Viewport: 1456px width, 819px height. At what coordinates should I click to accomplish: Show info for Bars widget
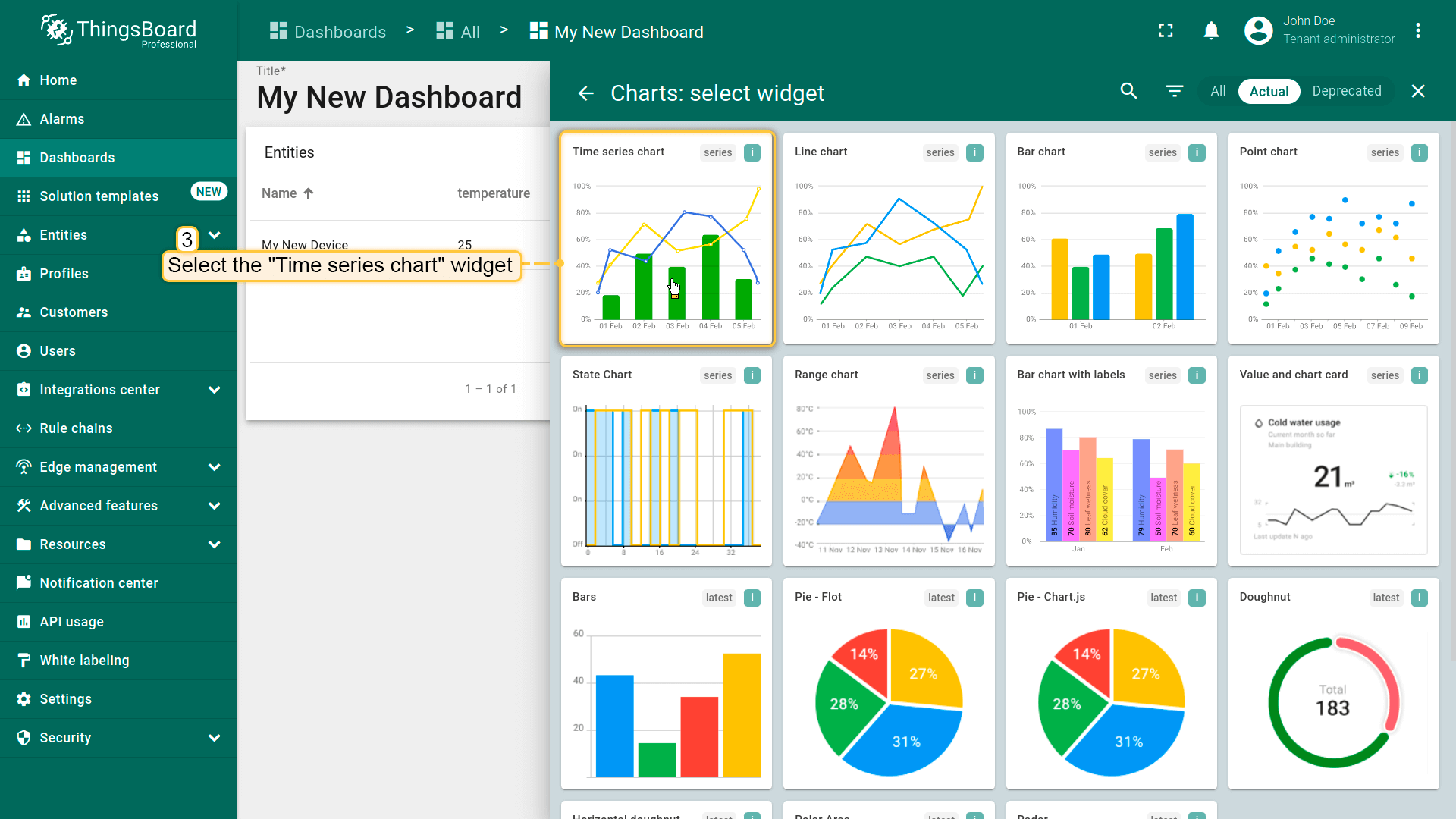pyautogui.click(x=752, y=598)
